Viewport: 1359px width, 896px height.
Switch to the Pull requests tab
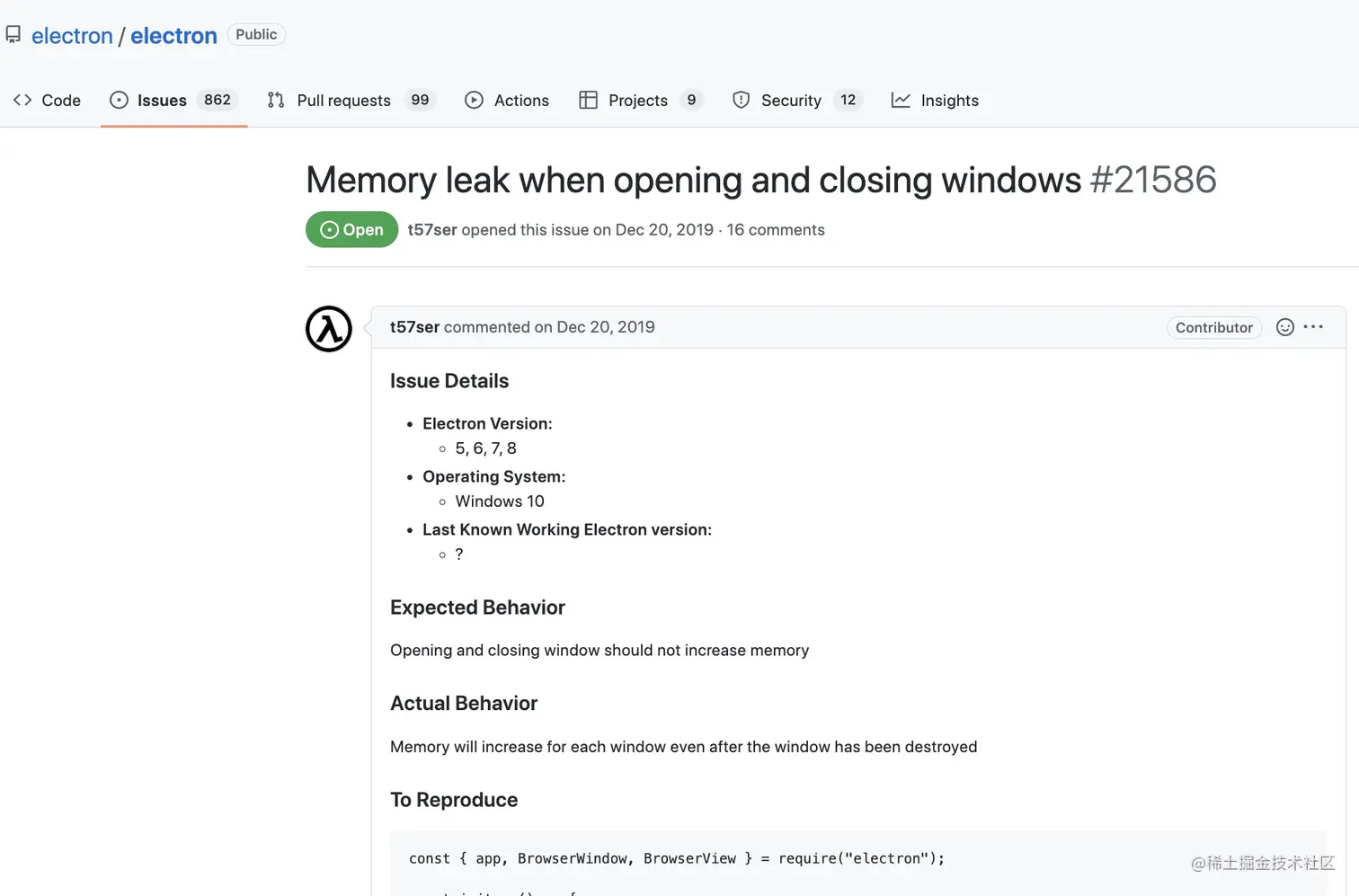[344, 100]
